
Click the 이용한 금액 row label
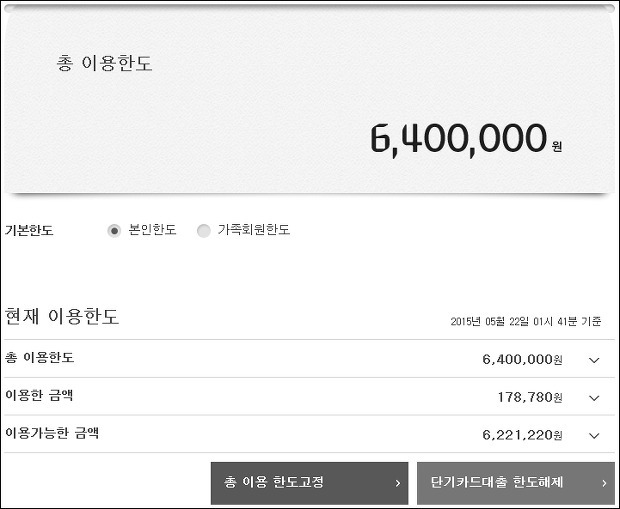[x=39, y=395]
